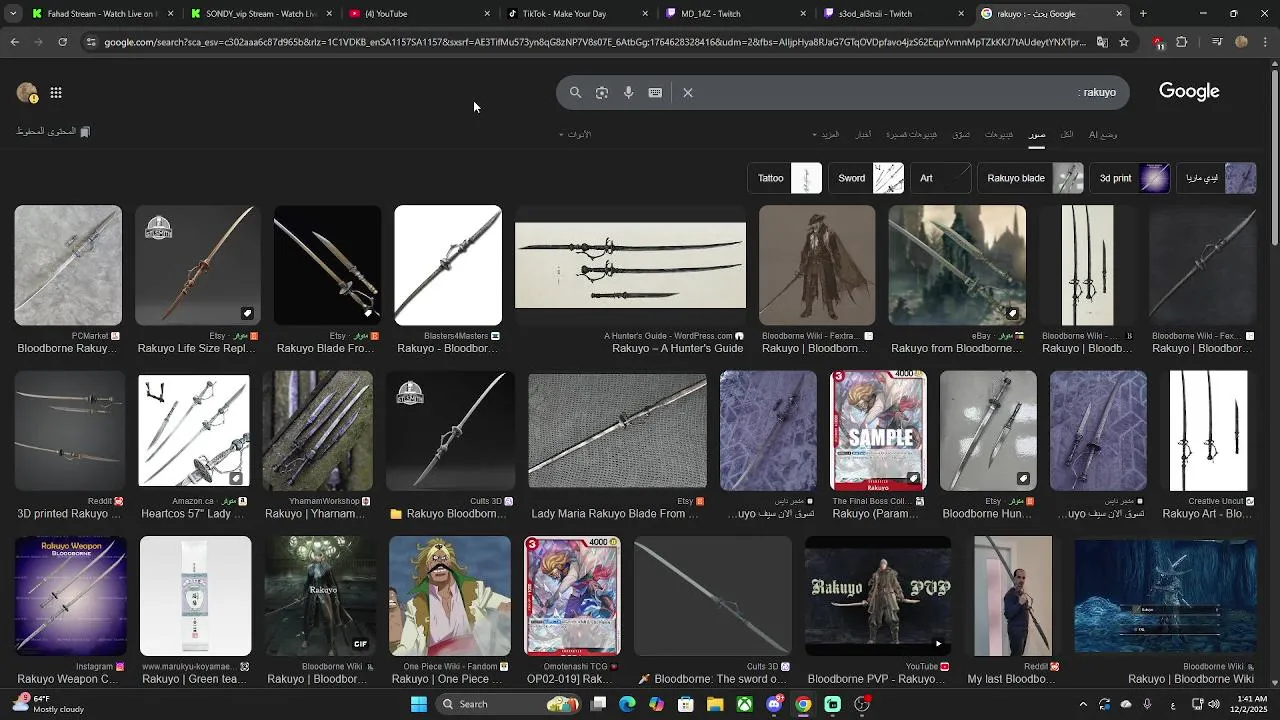The width and height of the screenshot is (1280, 720).
Task: Open Google Lens image search
Action: (602, 92)
